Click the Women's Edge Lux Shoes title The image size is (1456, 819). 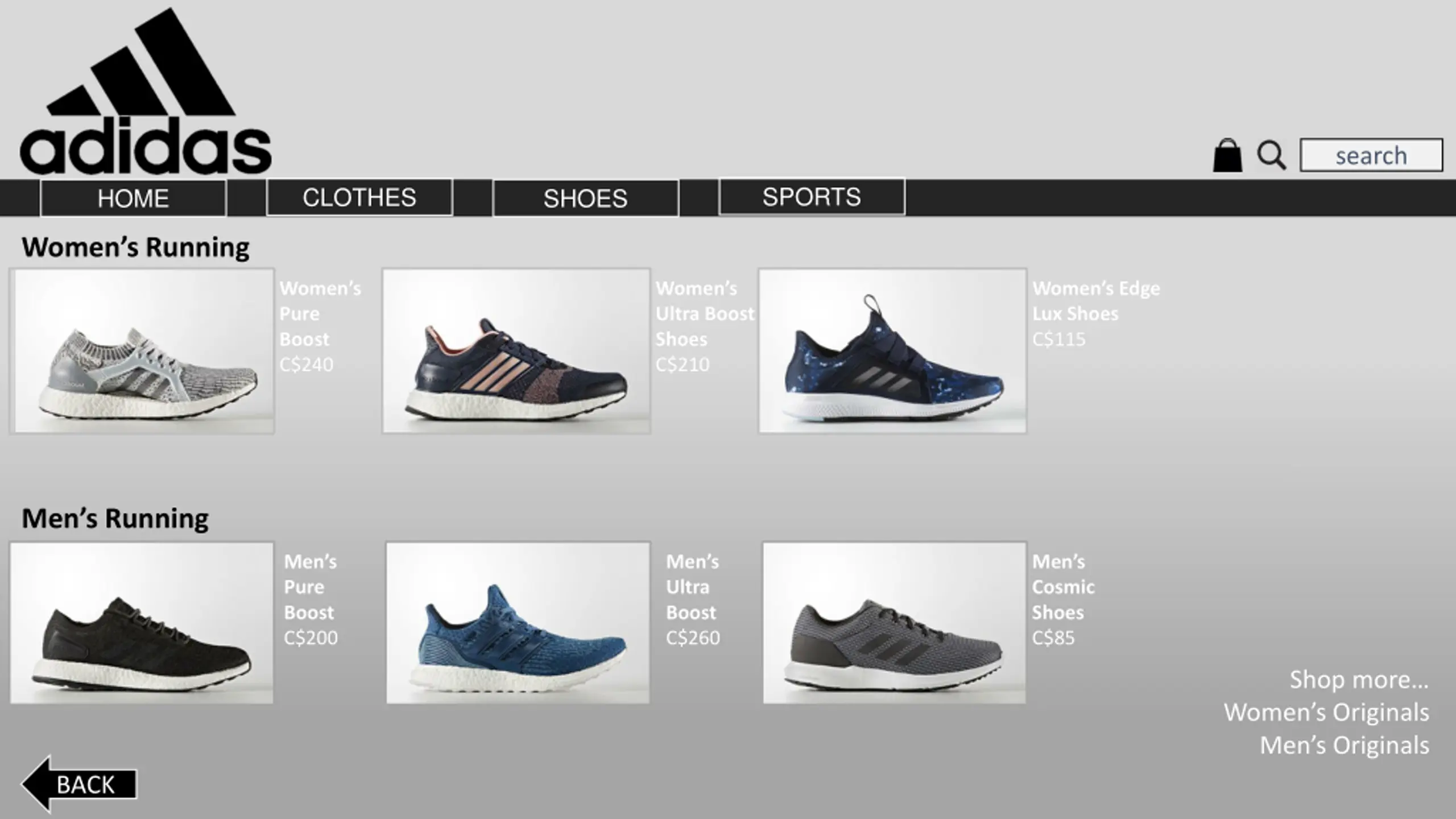[1097, 301]
